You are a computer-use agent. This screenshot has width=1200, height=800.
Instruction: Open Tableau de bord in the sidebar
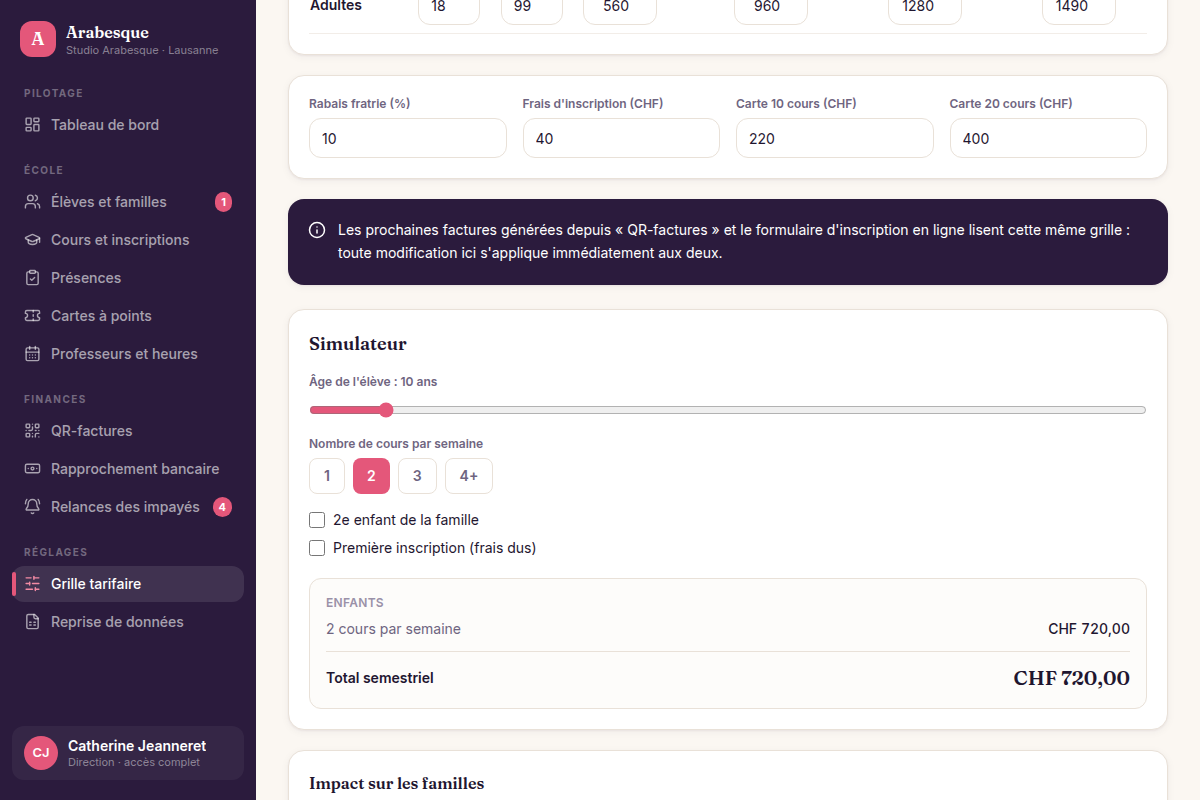point(128,125)
